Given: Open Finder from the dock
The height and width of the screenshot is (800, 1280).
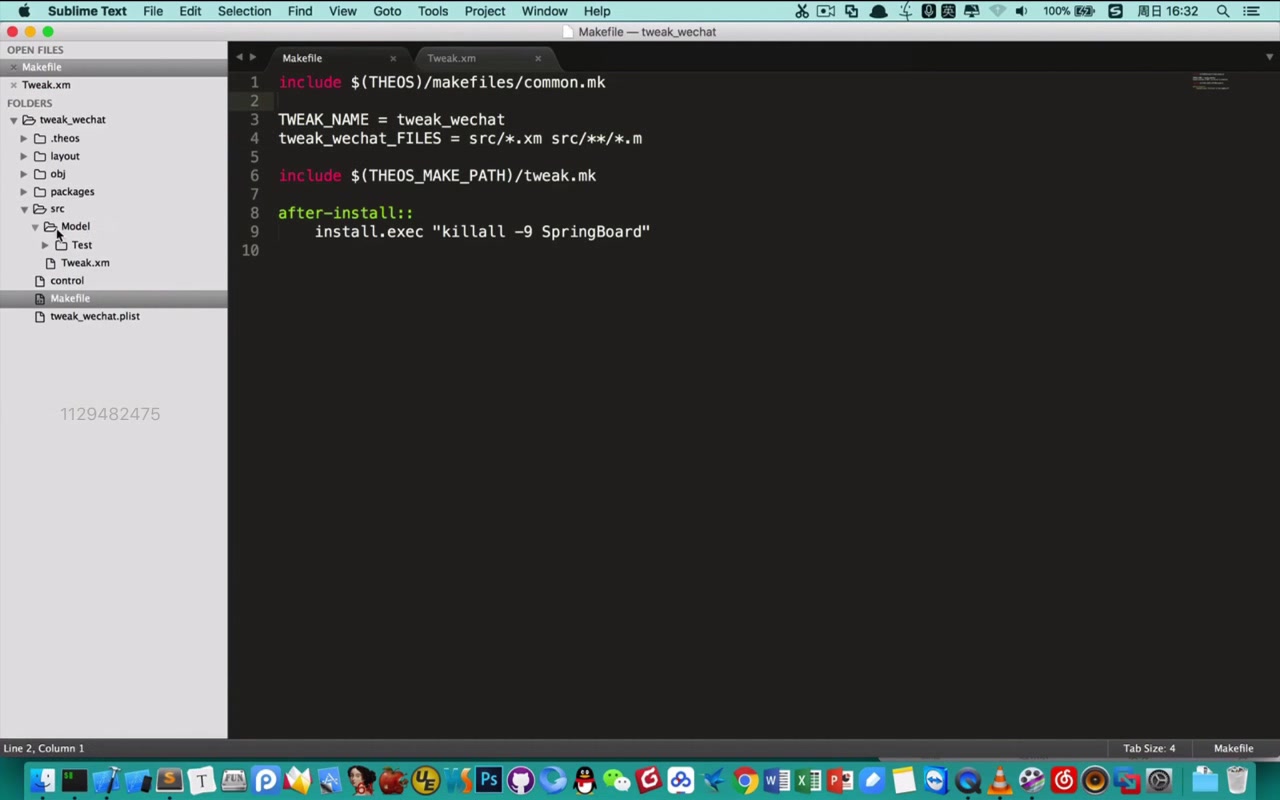Looking at the screenshot, I should (42, 781).
